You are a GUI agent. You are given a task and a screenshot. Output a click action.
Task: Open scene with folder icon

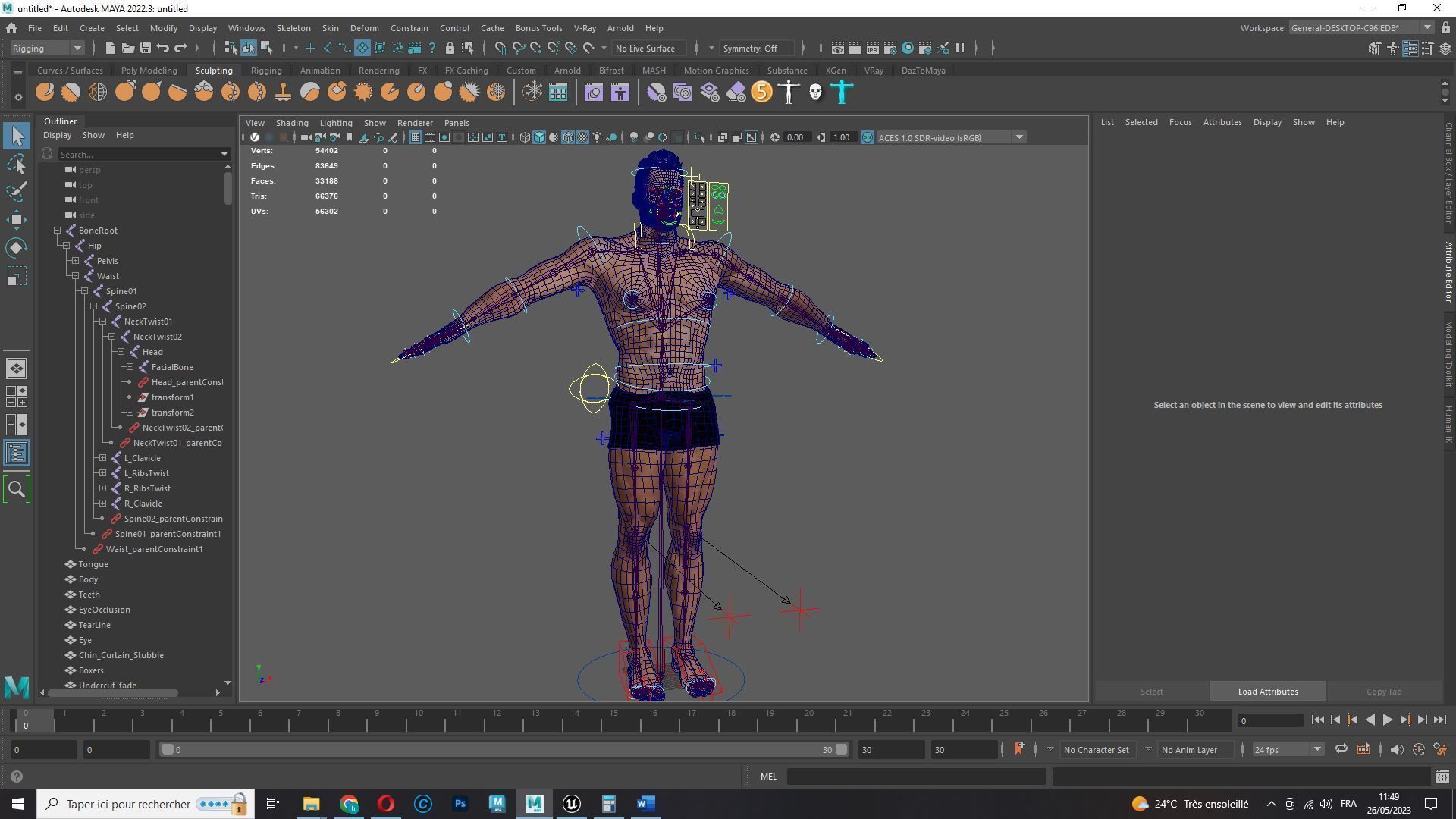[x=127, y=48]
